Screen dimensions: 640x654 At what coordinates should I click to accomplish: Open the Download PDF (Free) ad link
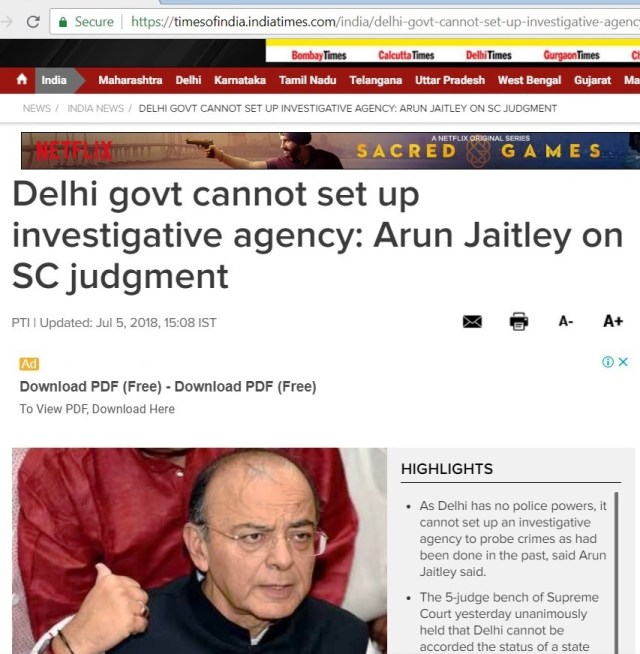[x=168, y=387]
